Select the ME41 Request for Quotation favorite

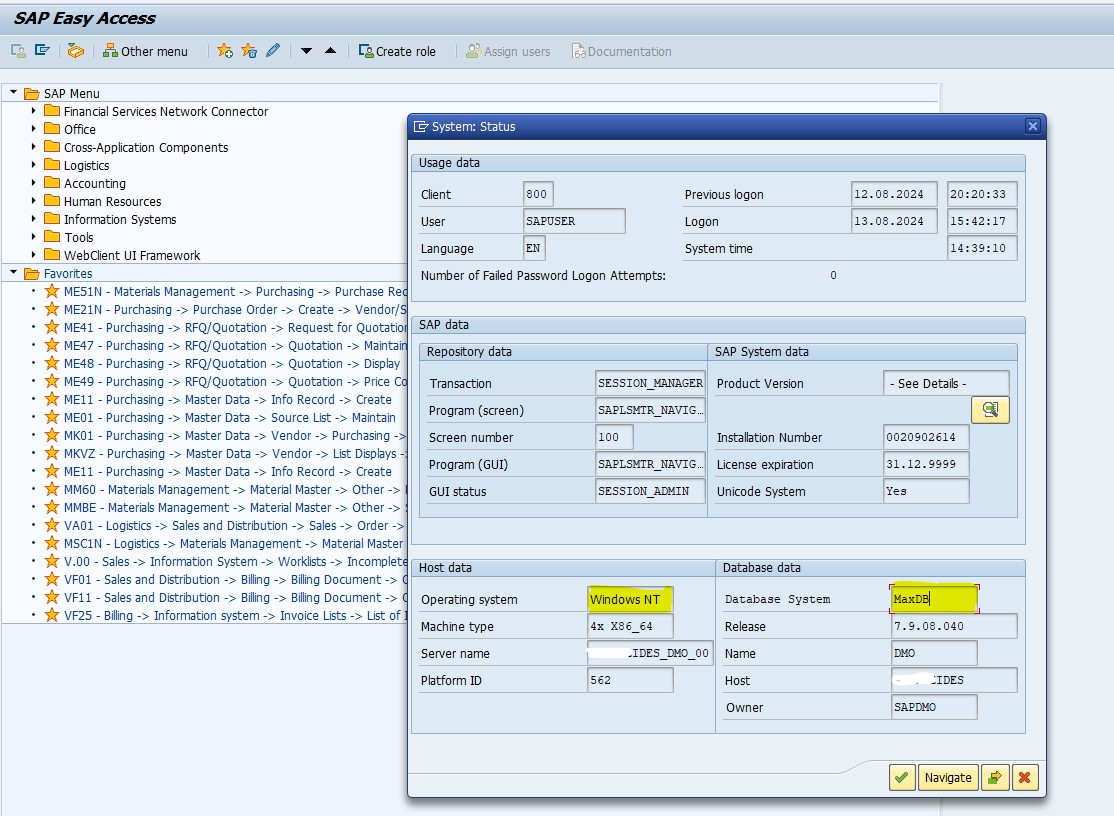235,327
